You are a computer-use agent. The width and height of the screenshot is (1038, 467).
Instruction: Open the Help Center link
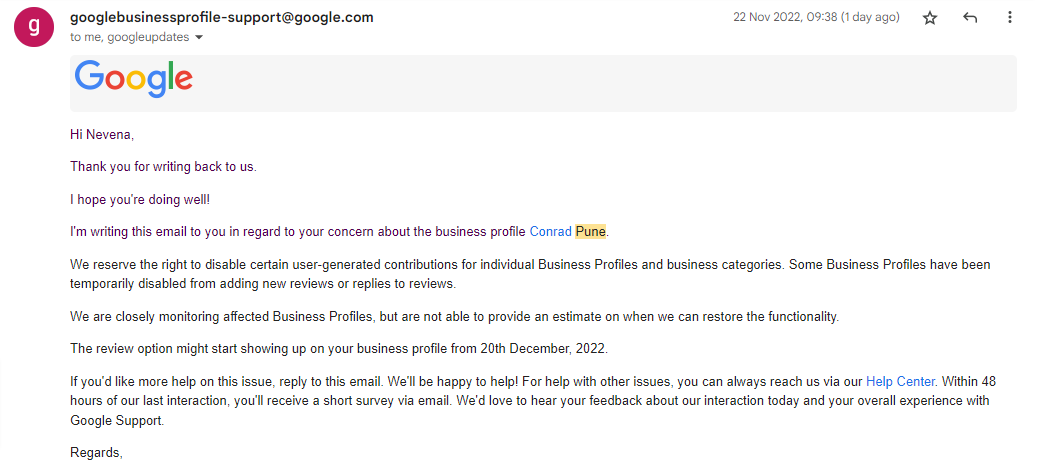point(900,382)
